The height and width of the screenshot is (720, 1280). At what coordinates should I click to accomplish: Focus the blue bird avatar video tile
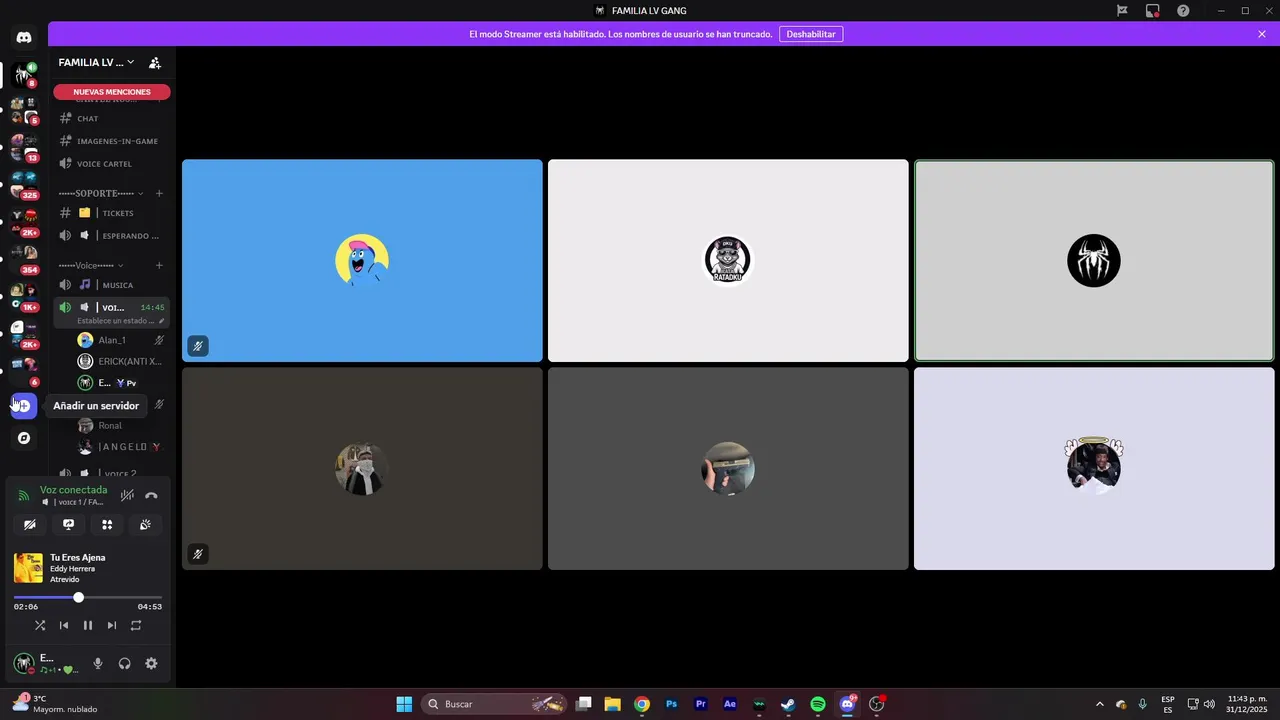(362, 260)
